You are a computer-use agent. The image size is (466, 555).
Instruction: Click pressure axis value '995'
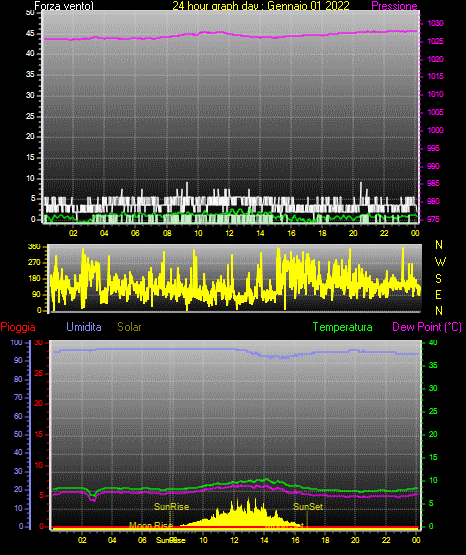pyautogui.click(x=433, y=148)
